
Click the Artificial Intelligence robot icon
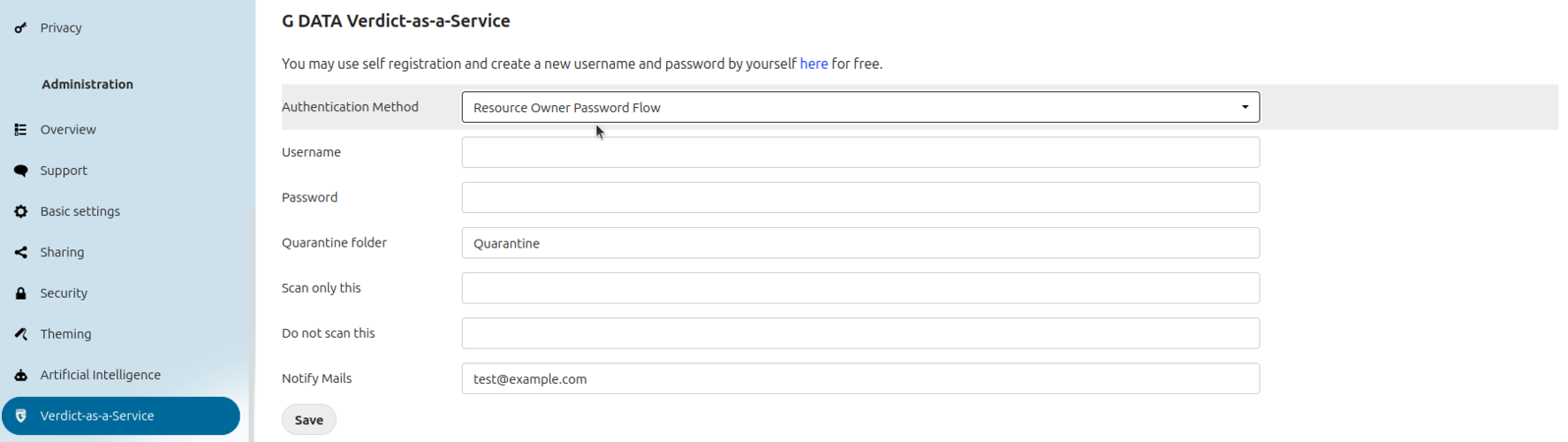click(x=20, y=375)
